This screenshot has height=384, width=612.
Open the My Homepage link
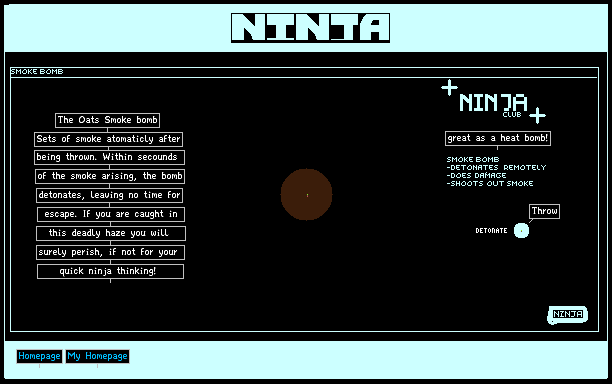pos(98,356)
